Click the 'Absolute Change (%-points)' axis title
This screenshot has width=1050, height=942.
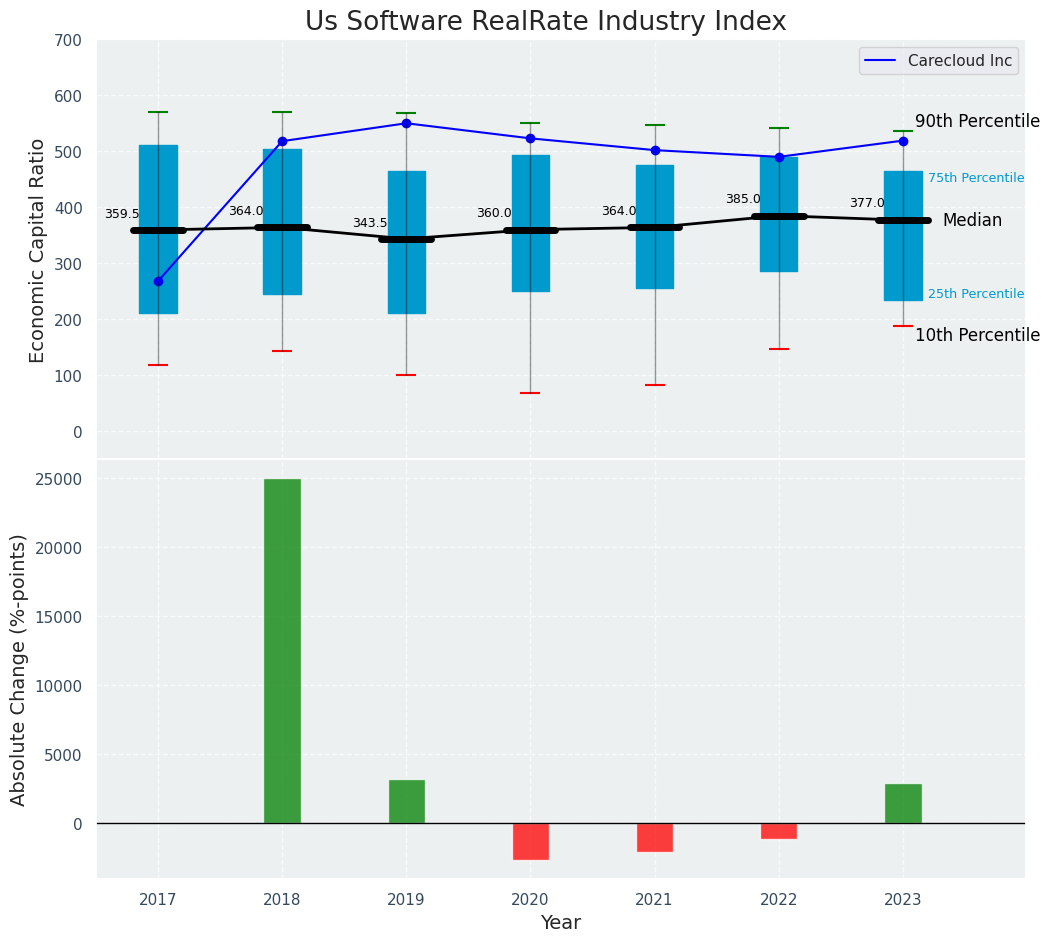[x=19, y=669]
